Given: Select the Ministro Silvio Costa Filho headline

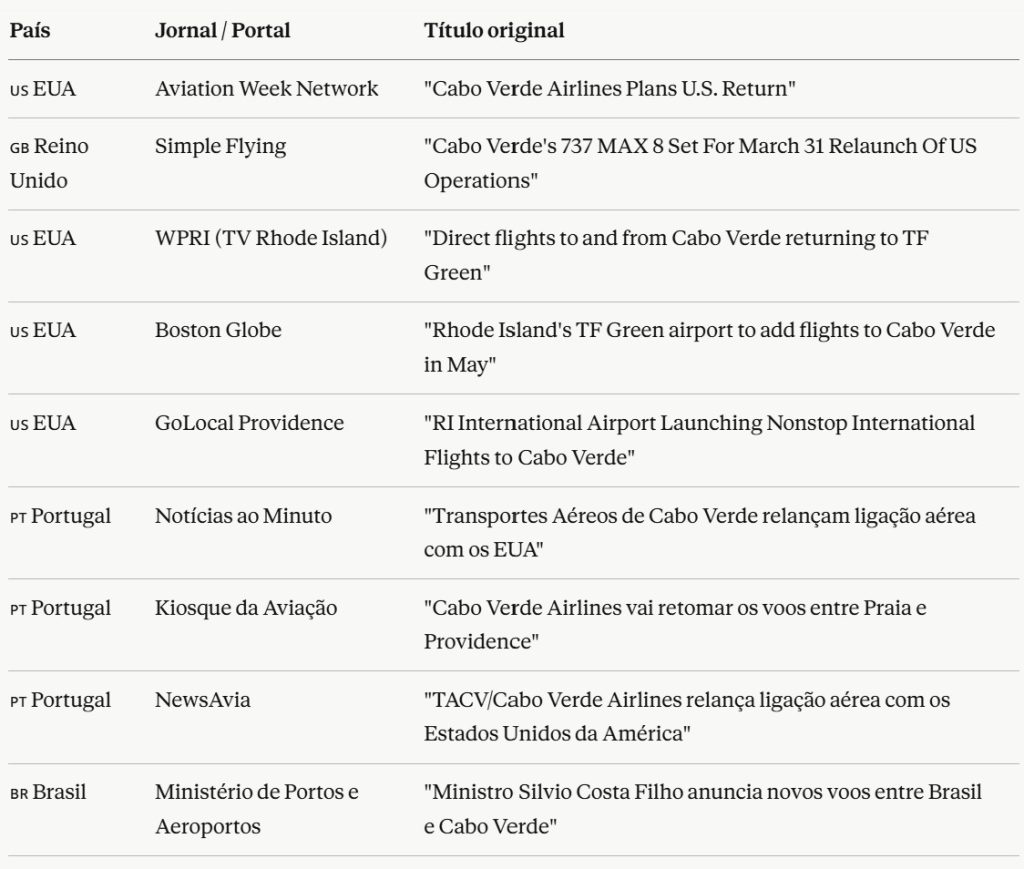Looking at the screenshot, I should tap(703, 809).
